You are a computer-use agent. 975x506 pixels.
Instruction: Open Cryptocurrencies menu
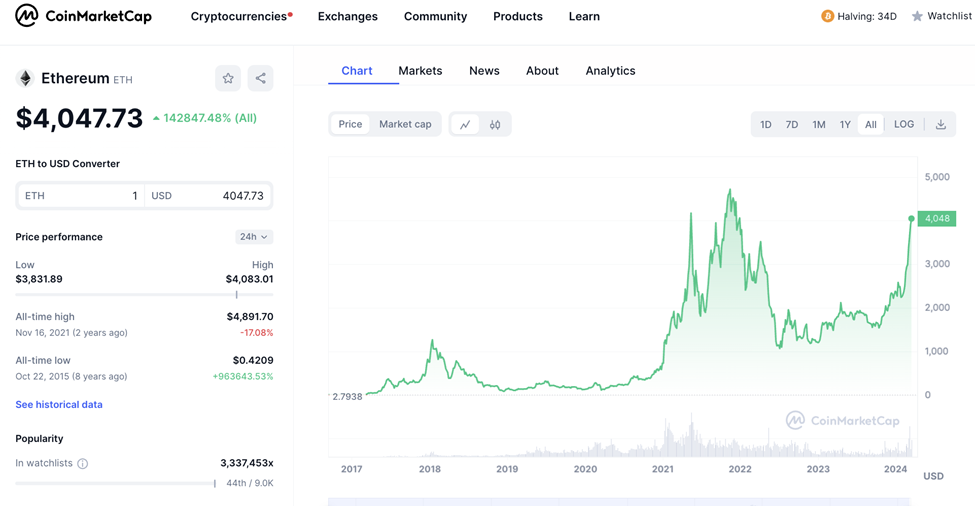[x=241, y=16]
